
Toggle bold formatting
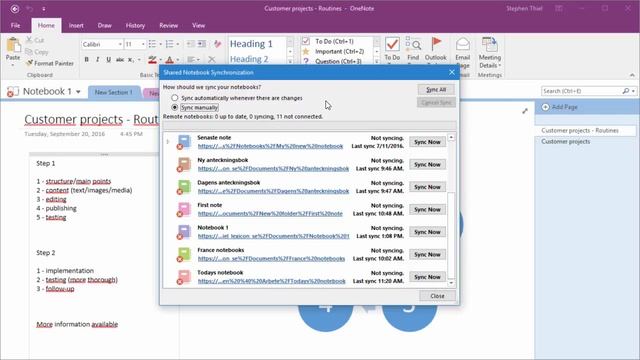(x=87, y=60)
